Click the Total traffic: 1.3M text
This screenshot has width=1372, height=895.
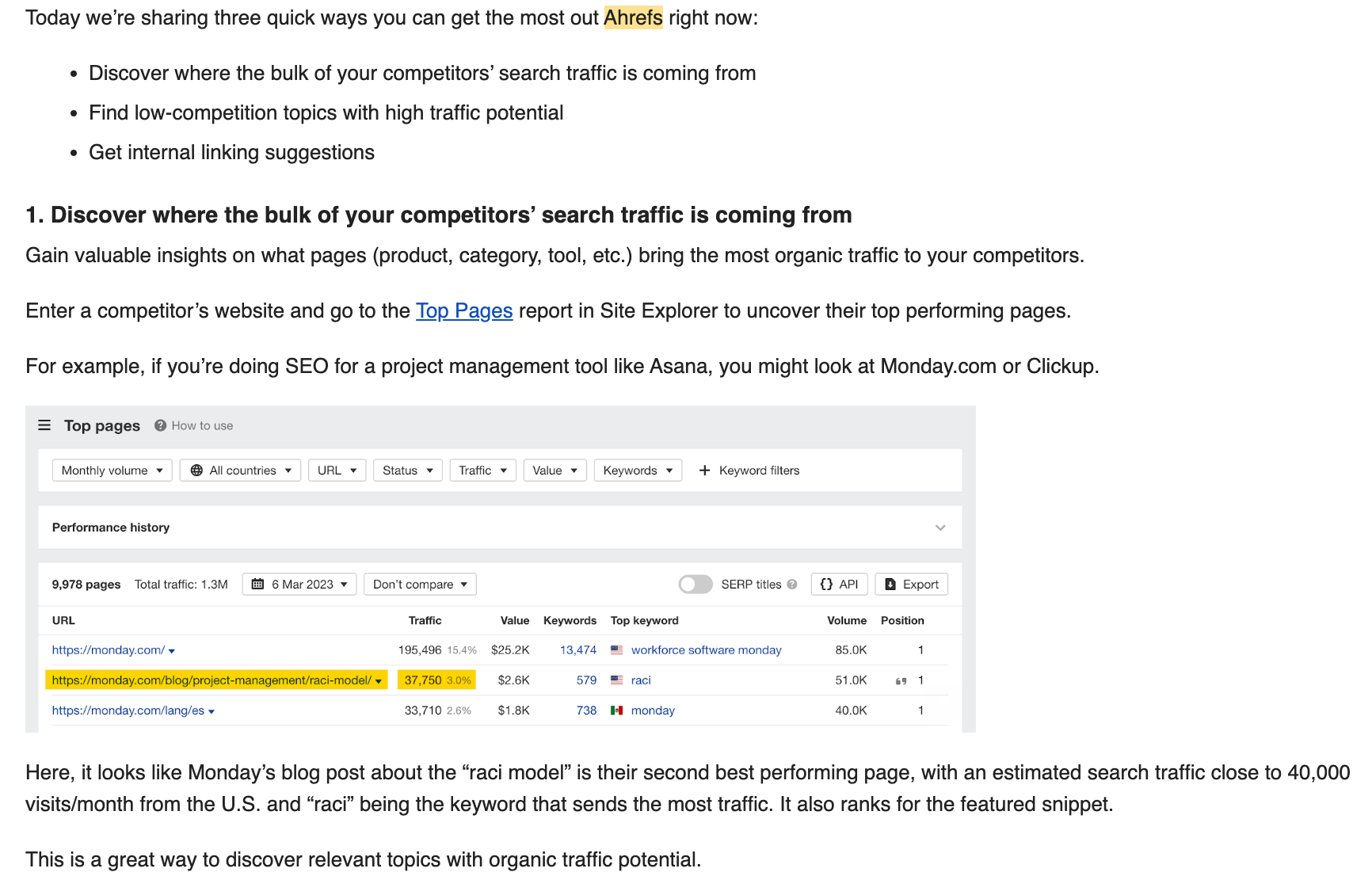181,585
